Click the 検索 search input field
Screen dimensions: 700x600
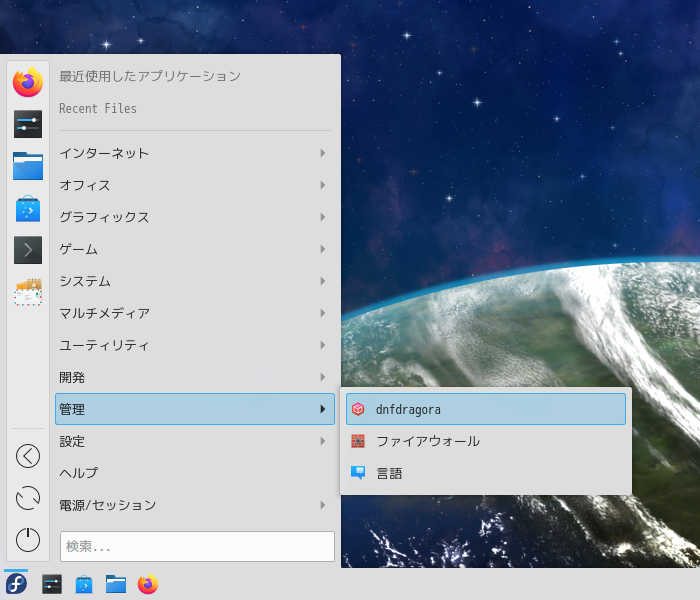click(197, 546)
